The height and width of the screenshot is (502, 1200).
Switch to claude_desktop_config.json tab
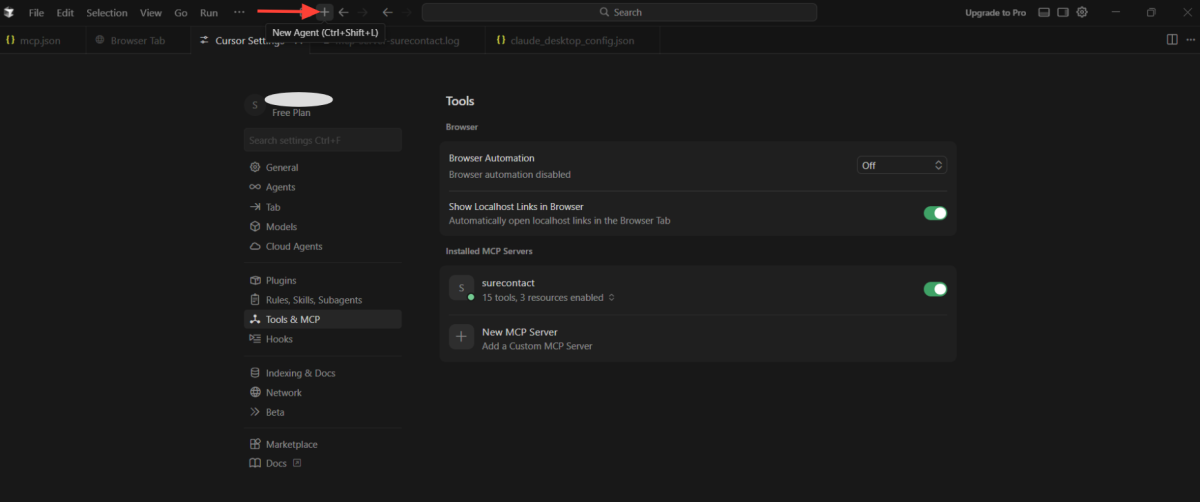(x=571, y=40)
